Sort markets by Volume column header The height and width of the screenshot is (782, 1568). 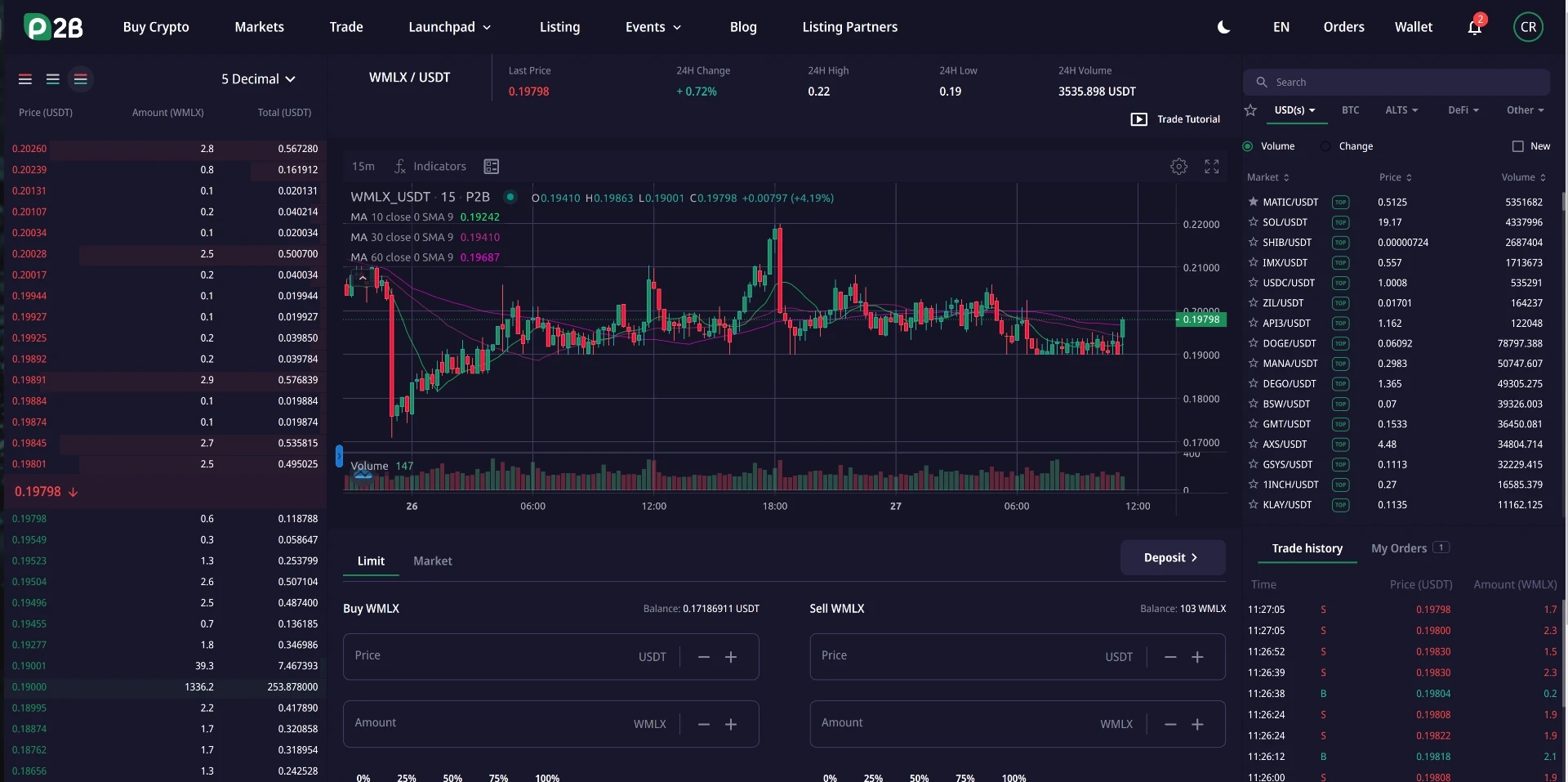pos(1523,177)
